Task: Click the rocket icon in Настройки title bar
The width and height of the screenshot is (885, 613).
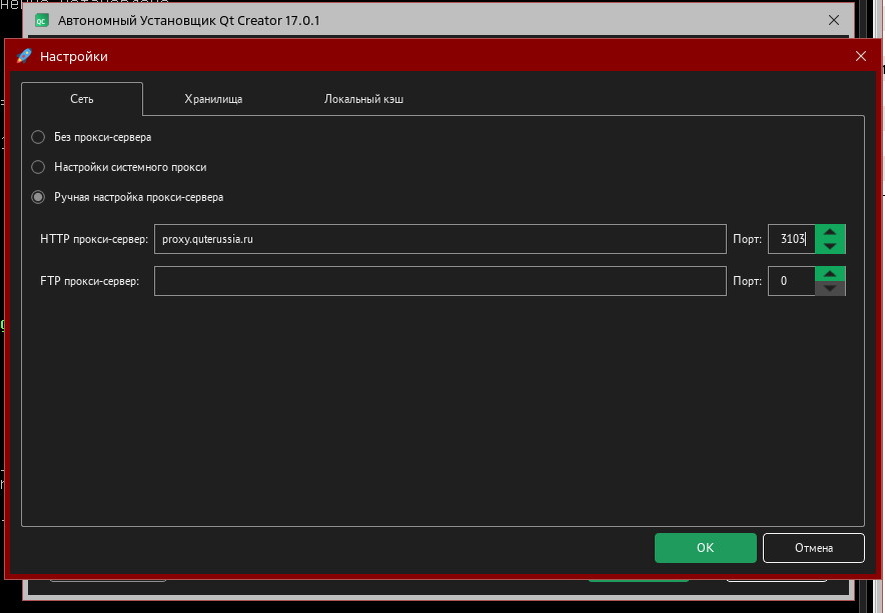Action: click(24, 56)
